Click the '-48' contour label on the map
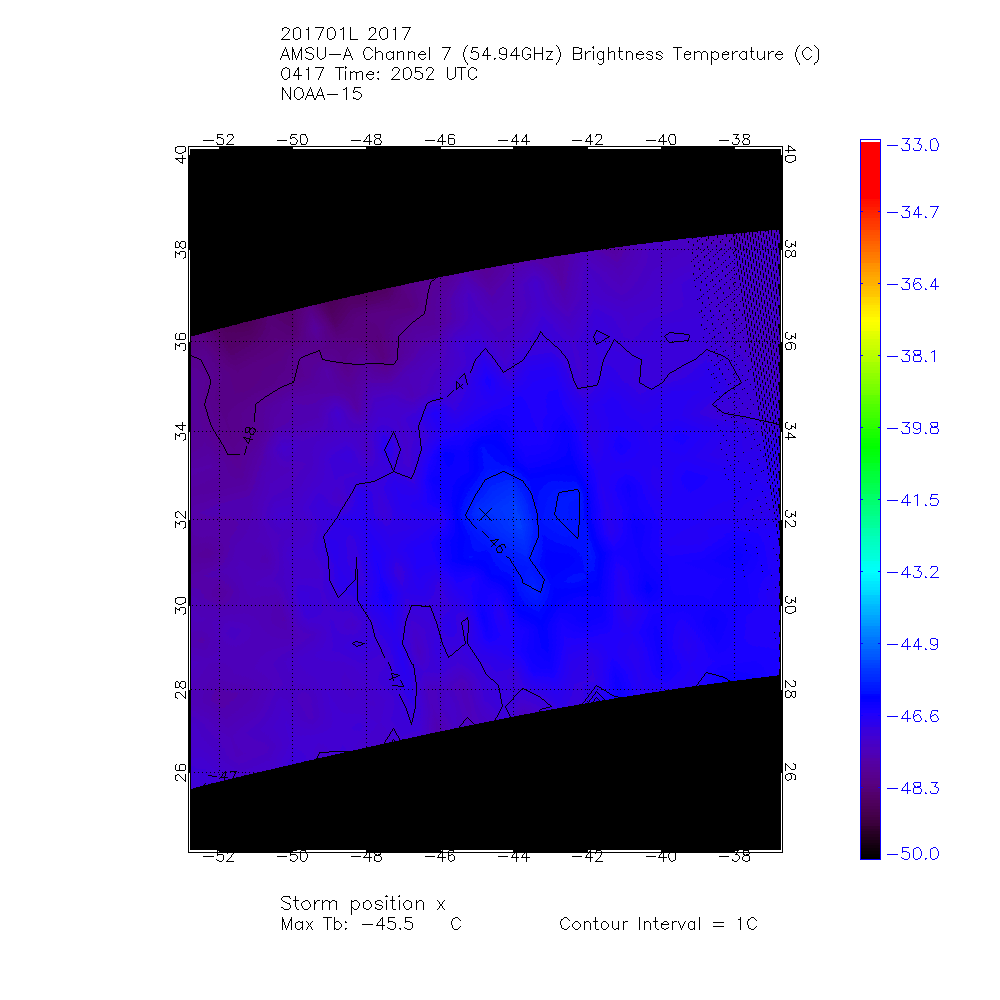Screen dimensions: 1000x1000 (x=249, y=436)
